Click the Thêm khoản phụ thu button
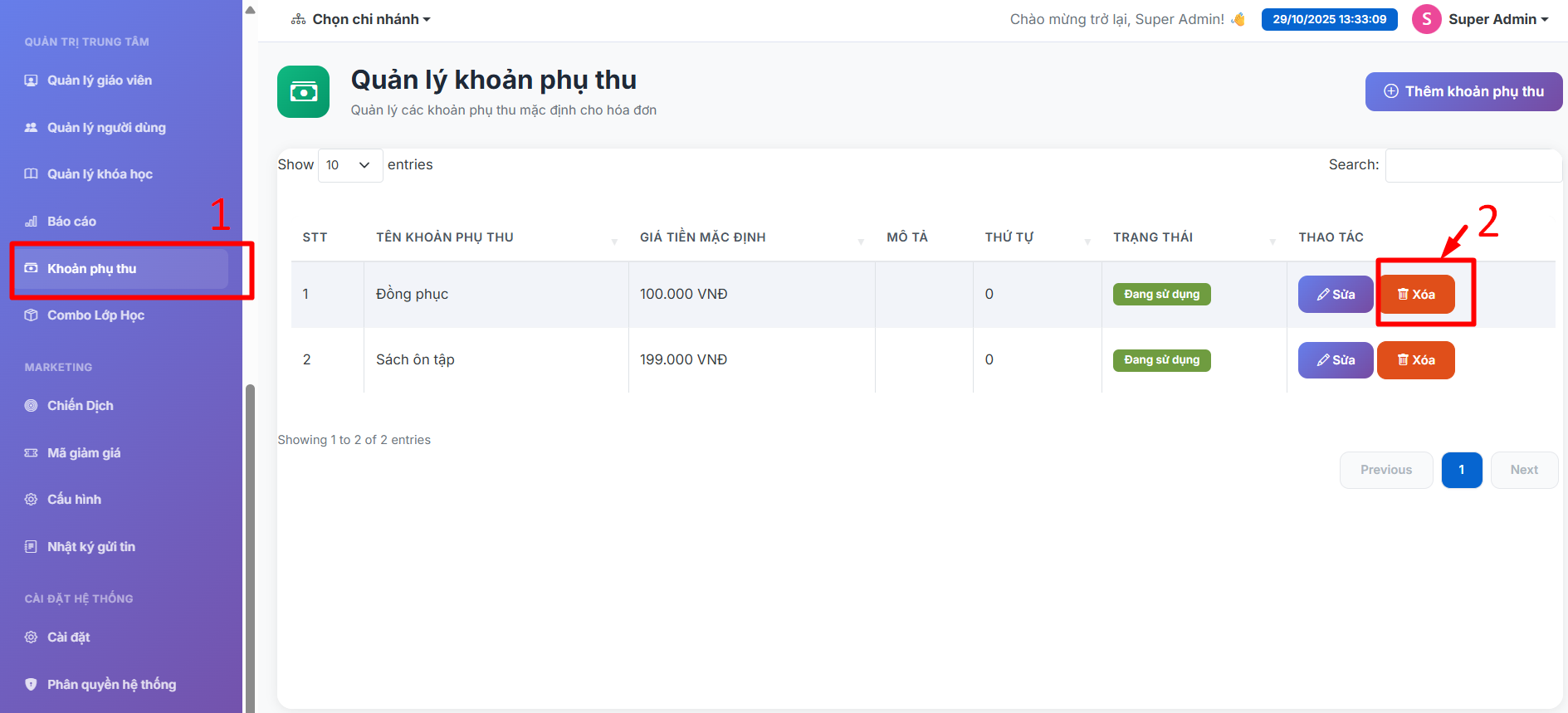The image size is (1568, 713). 1463,91
